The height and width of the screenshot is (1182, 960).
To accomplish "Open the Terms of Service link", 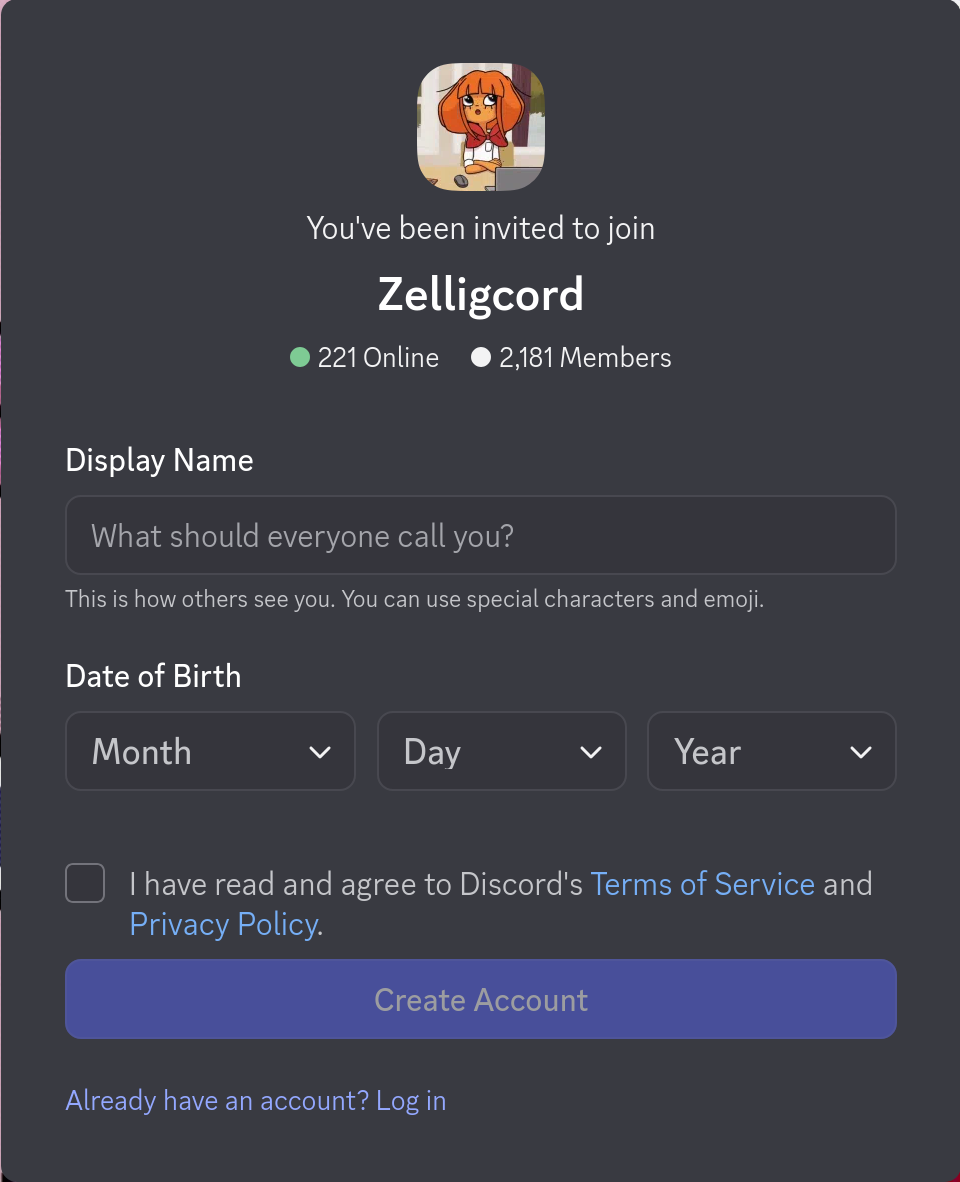I will 702,884.
